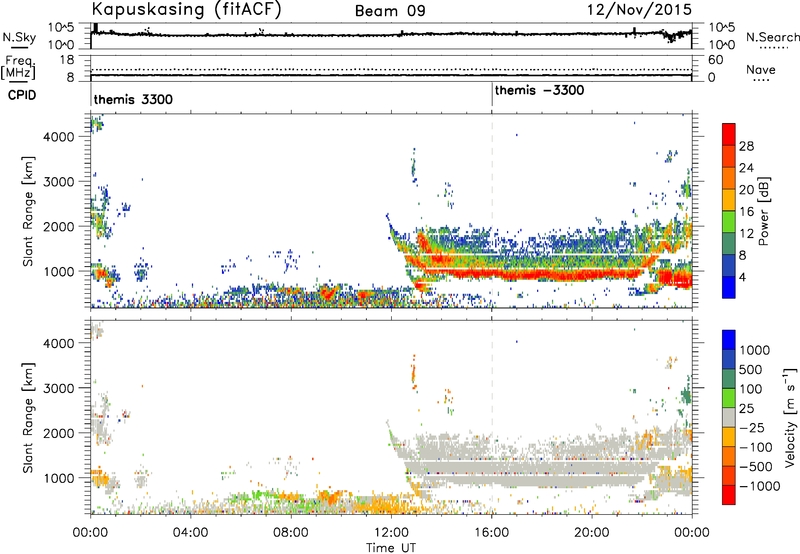Click the "1000" tick on the velocity scale

coord(754,350)
